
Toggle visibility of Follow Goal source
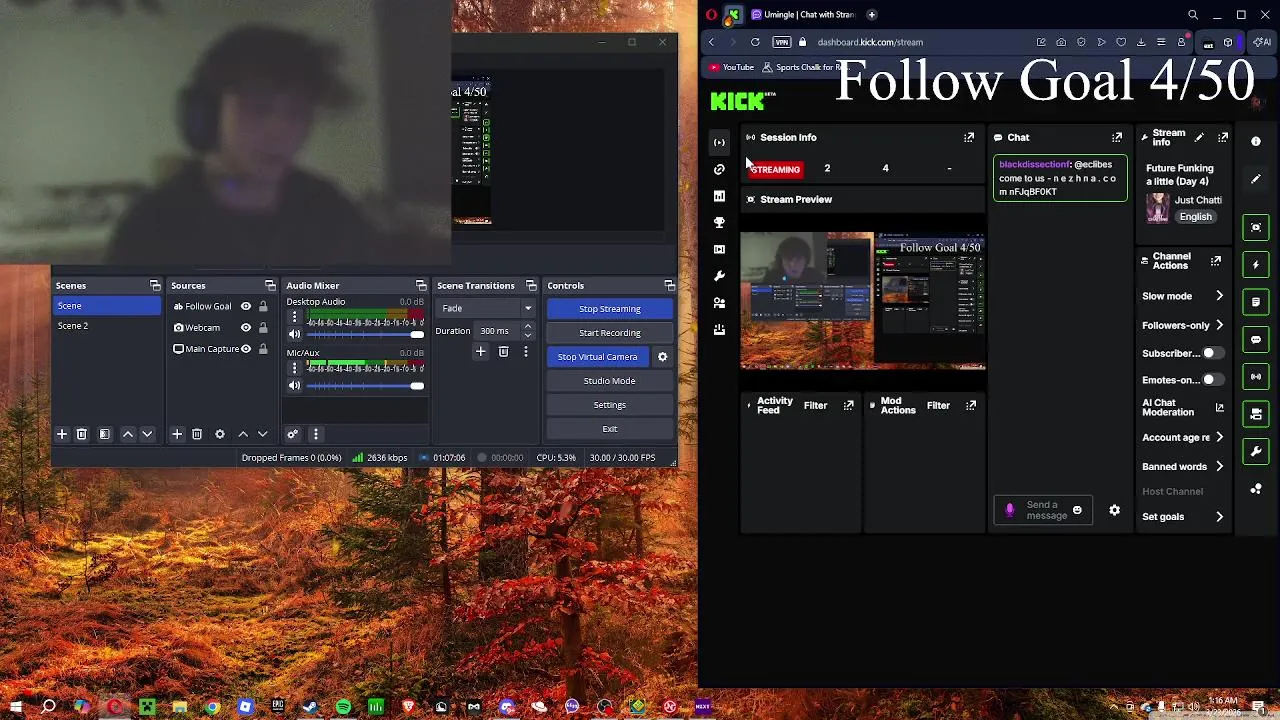[246, 307]
